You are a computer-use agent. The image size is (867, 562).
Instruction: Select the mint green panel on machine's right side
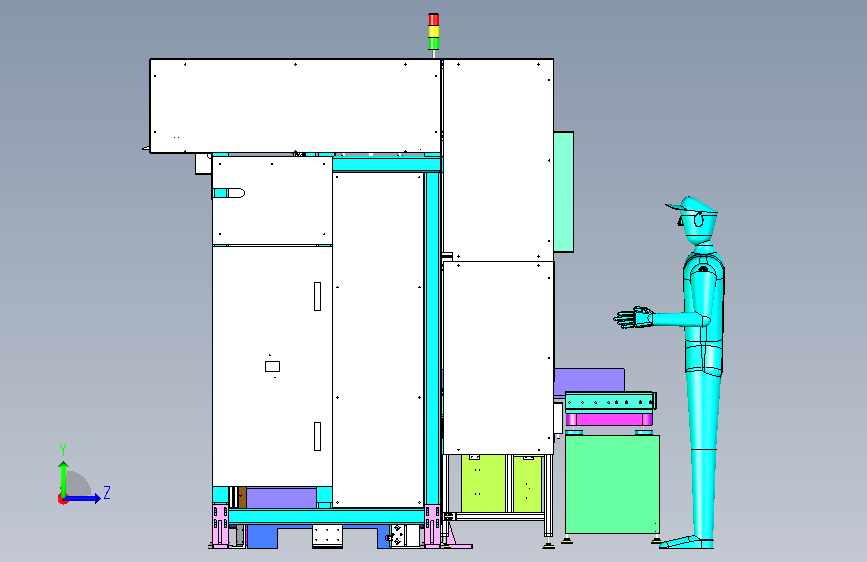pos(563,192)
